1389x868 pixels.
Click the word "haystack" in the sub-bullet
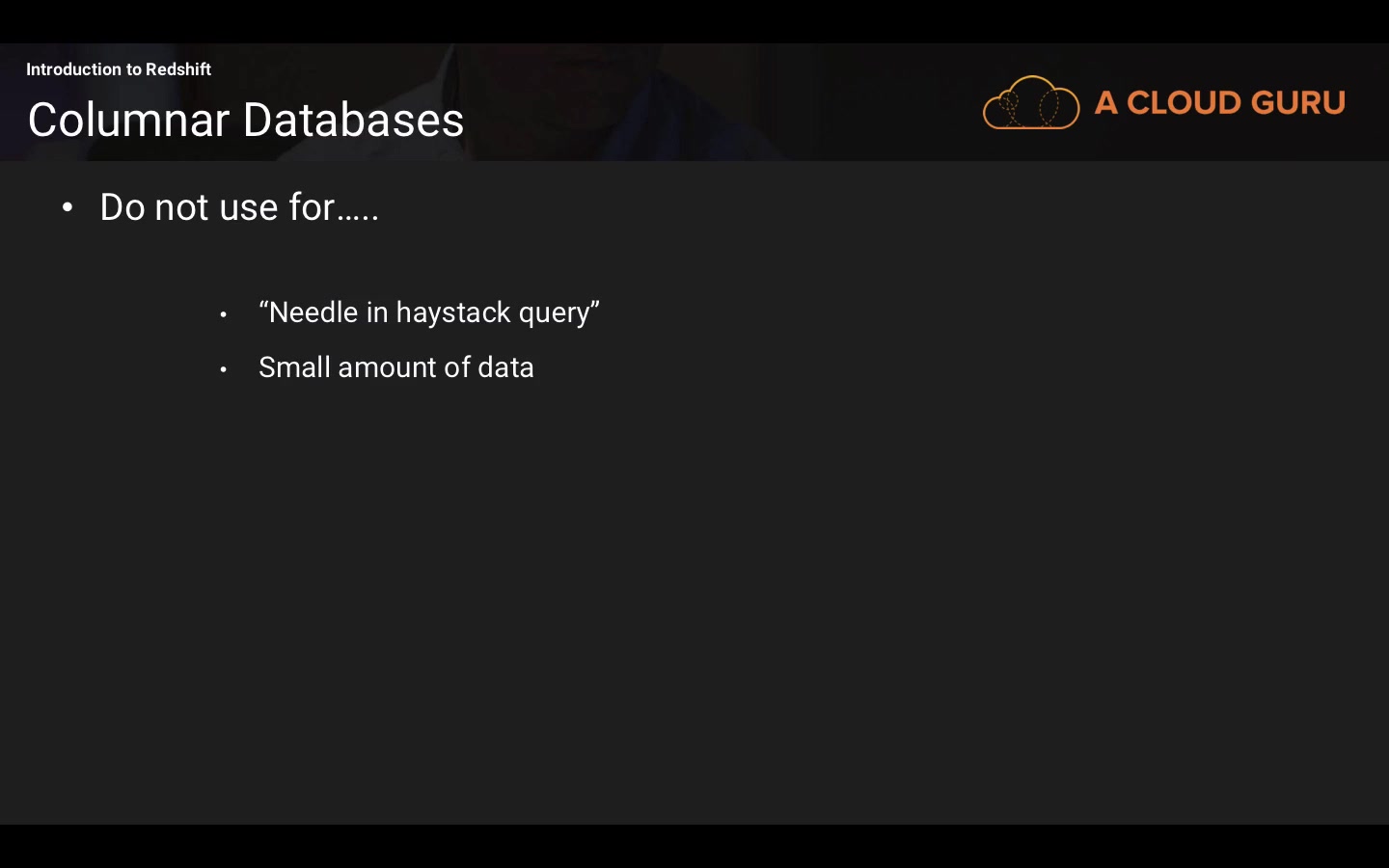[452, 312]
